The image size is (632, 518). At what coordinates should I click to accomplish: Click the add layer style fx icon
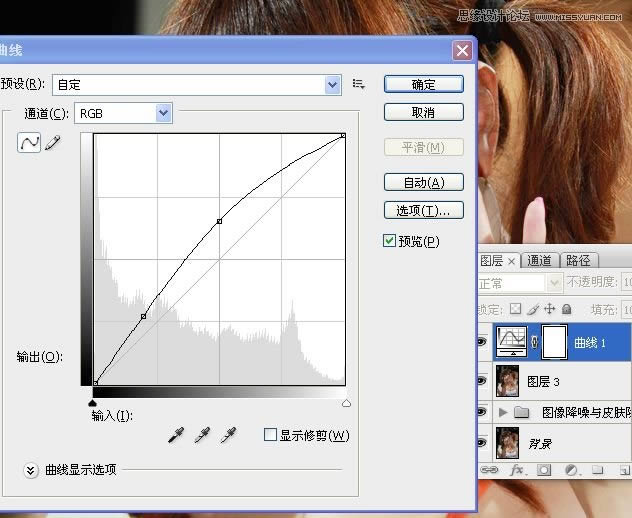(x=517, y=468)
